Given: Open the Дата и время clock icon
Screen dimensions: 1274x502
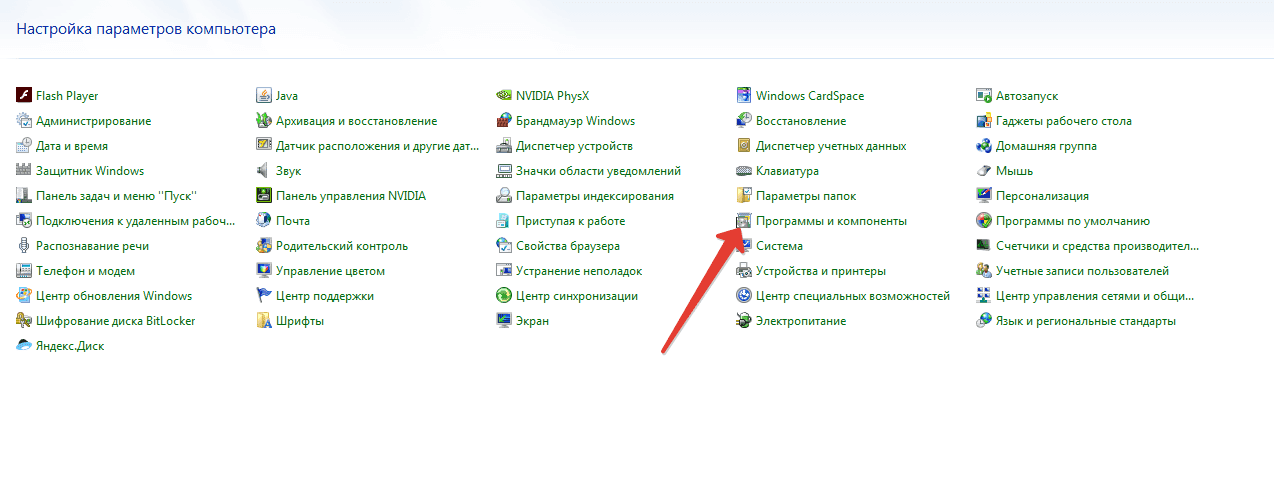Looking at the screenshot, I should [24, 146].
